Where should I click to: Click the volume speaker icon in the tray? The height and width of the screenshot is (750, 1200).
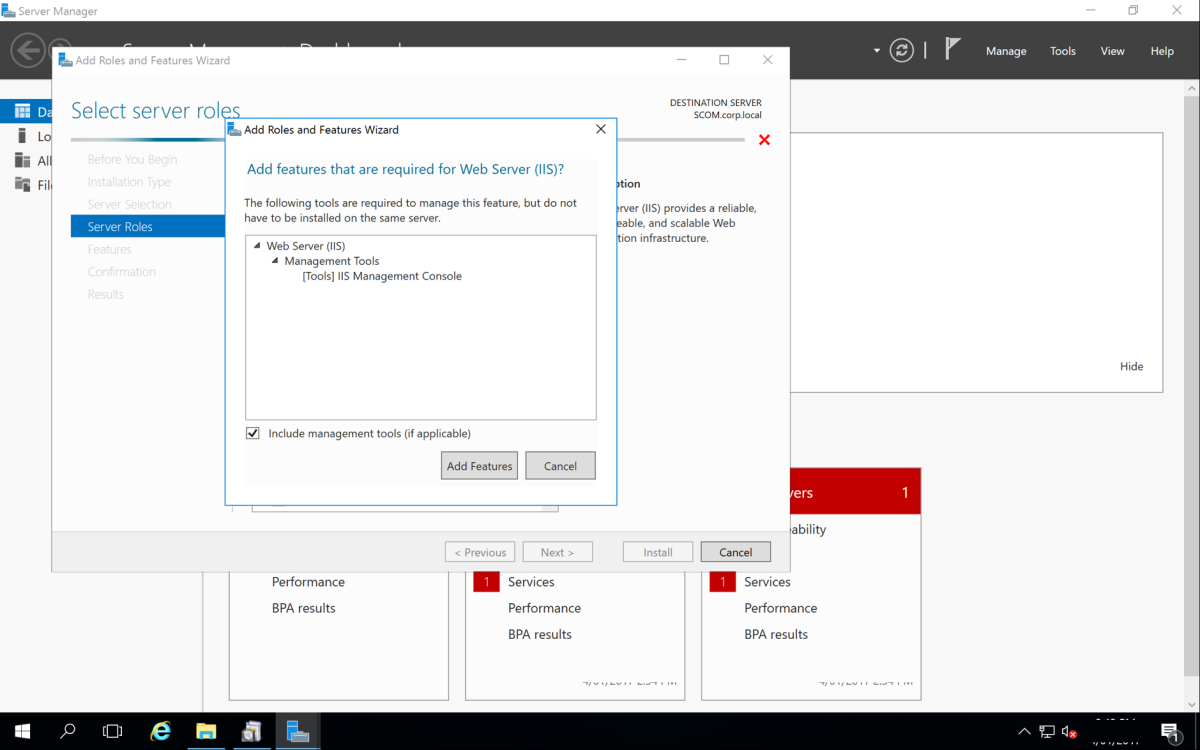[1066, 731]
